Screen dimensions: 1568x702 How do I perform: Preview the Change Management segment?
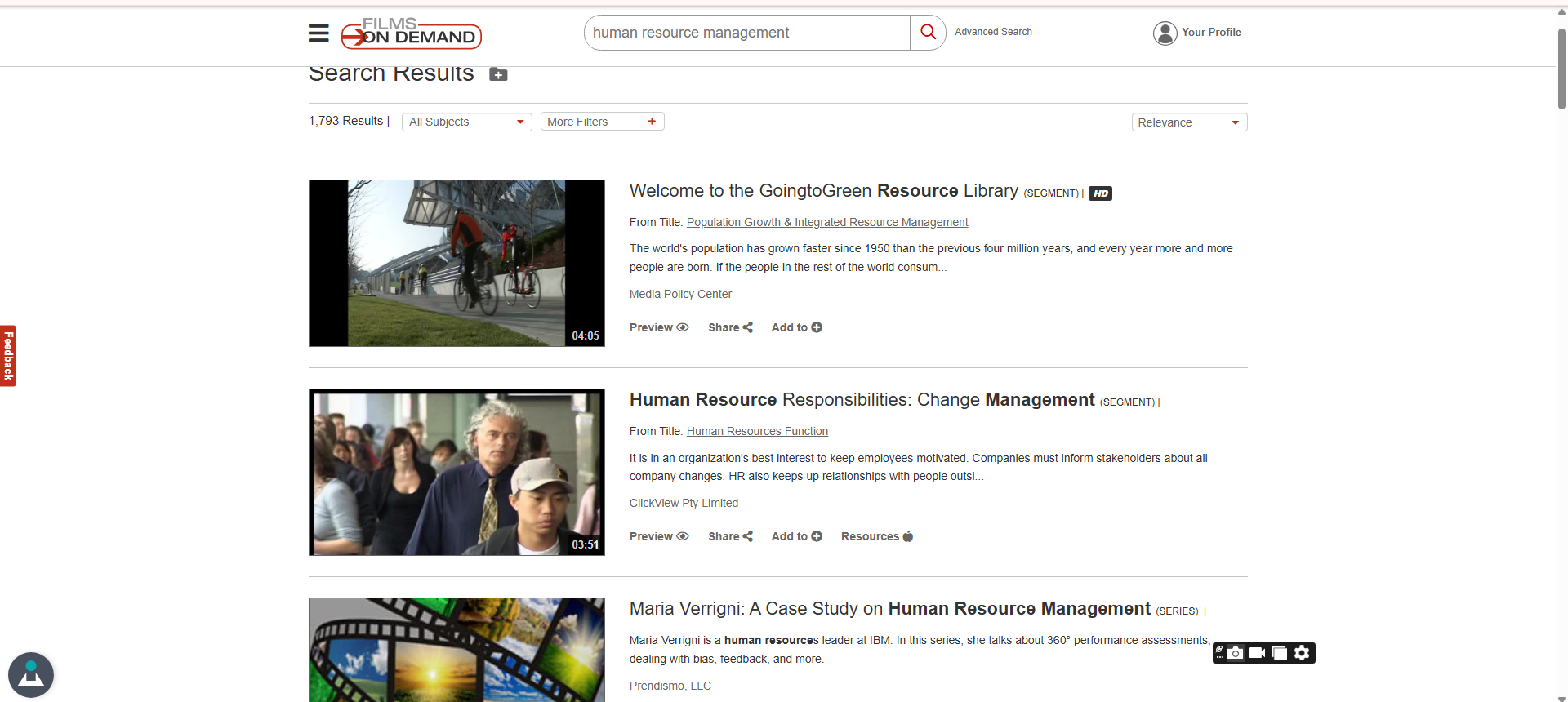[x=659, y=536]
